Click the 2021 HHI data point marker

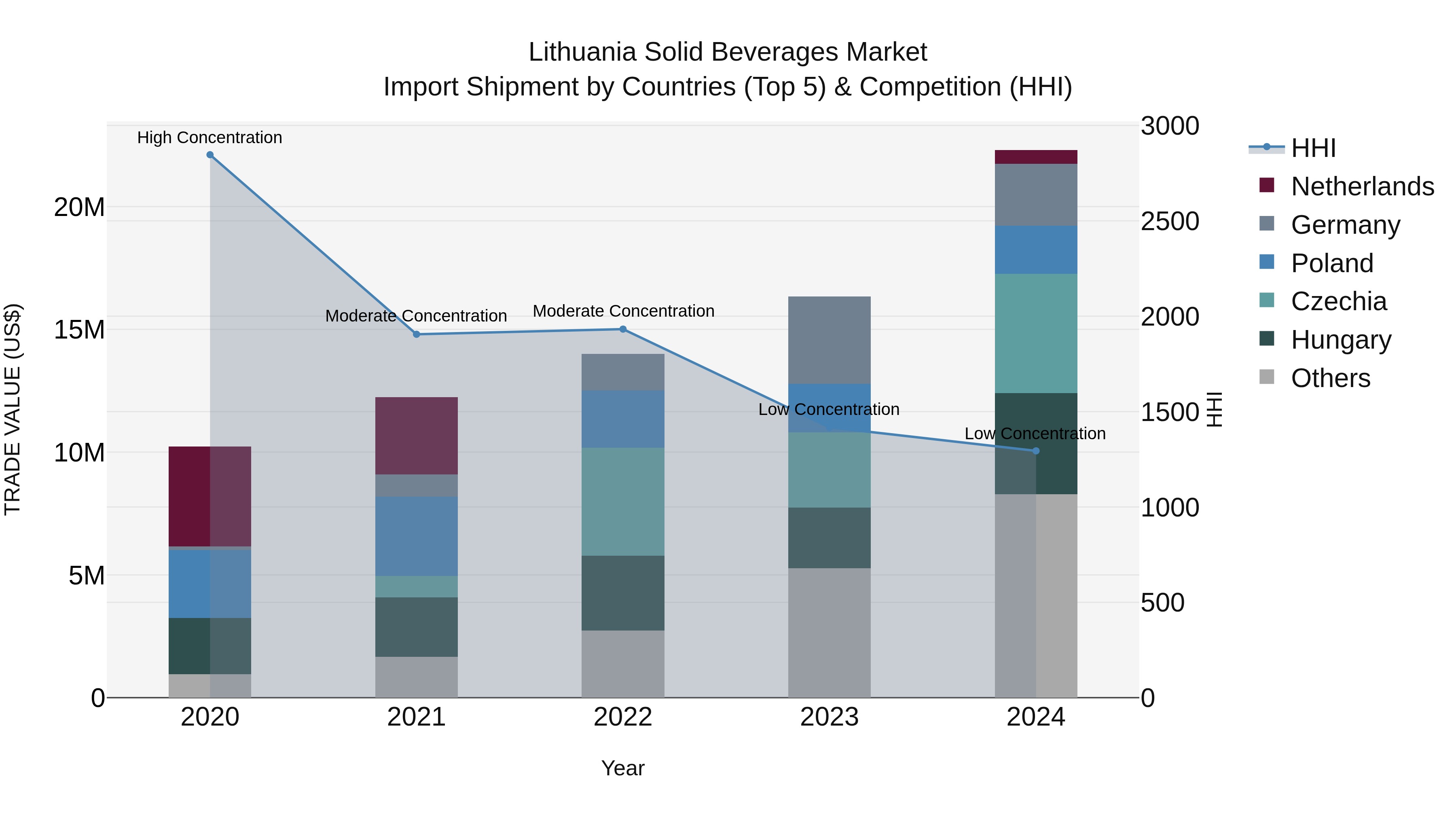417,334
